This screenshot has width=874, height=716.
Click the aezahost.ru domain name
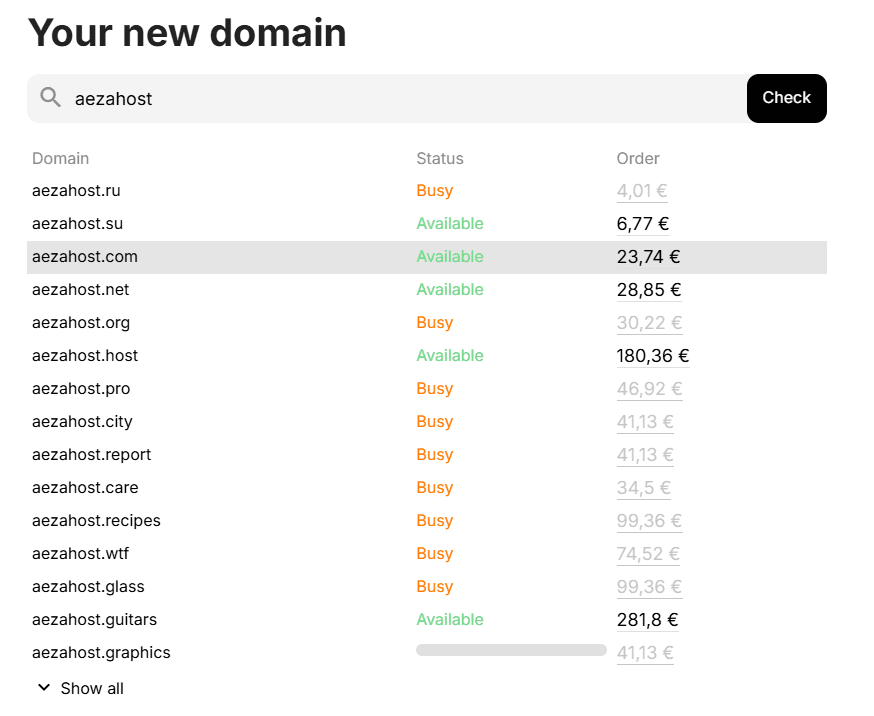point(76,191)
